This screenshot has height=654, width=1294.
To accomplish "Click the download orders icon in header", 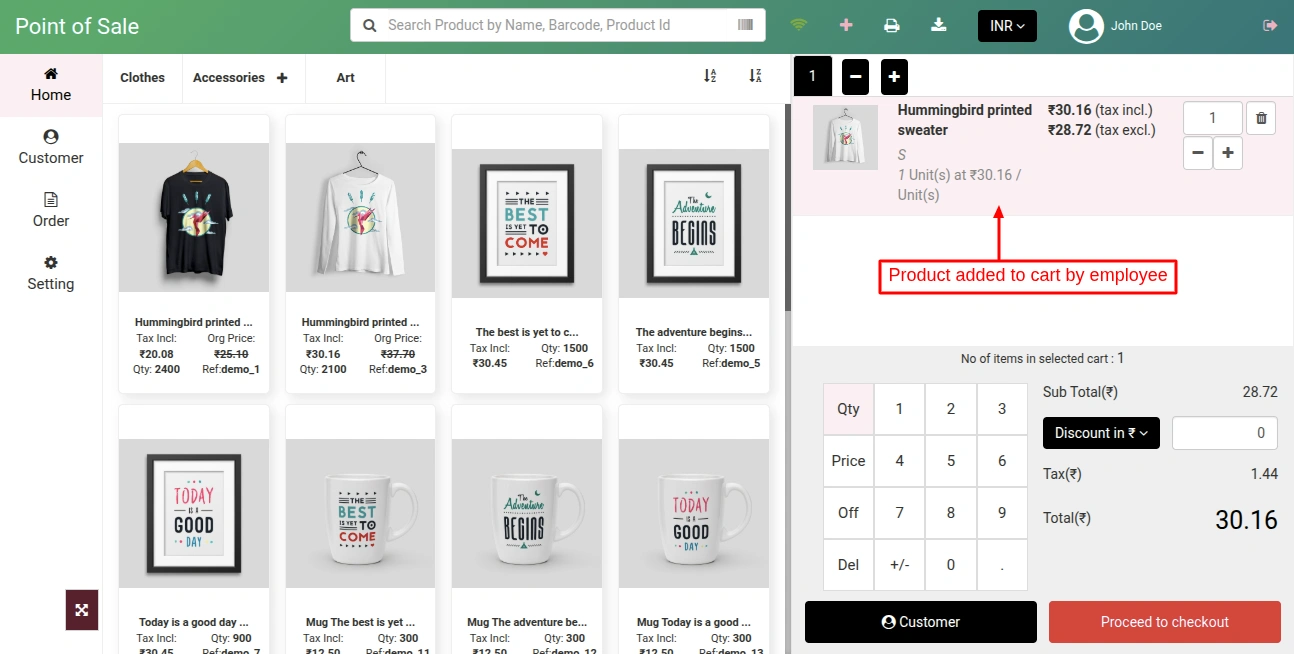I will point(938,25).
